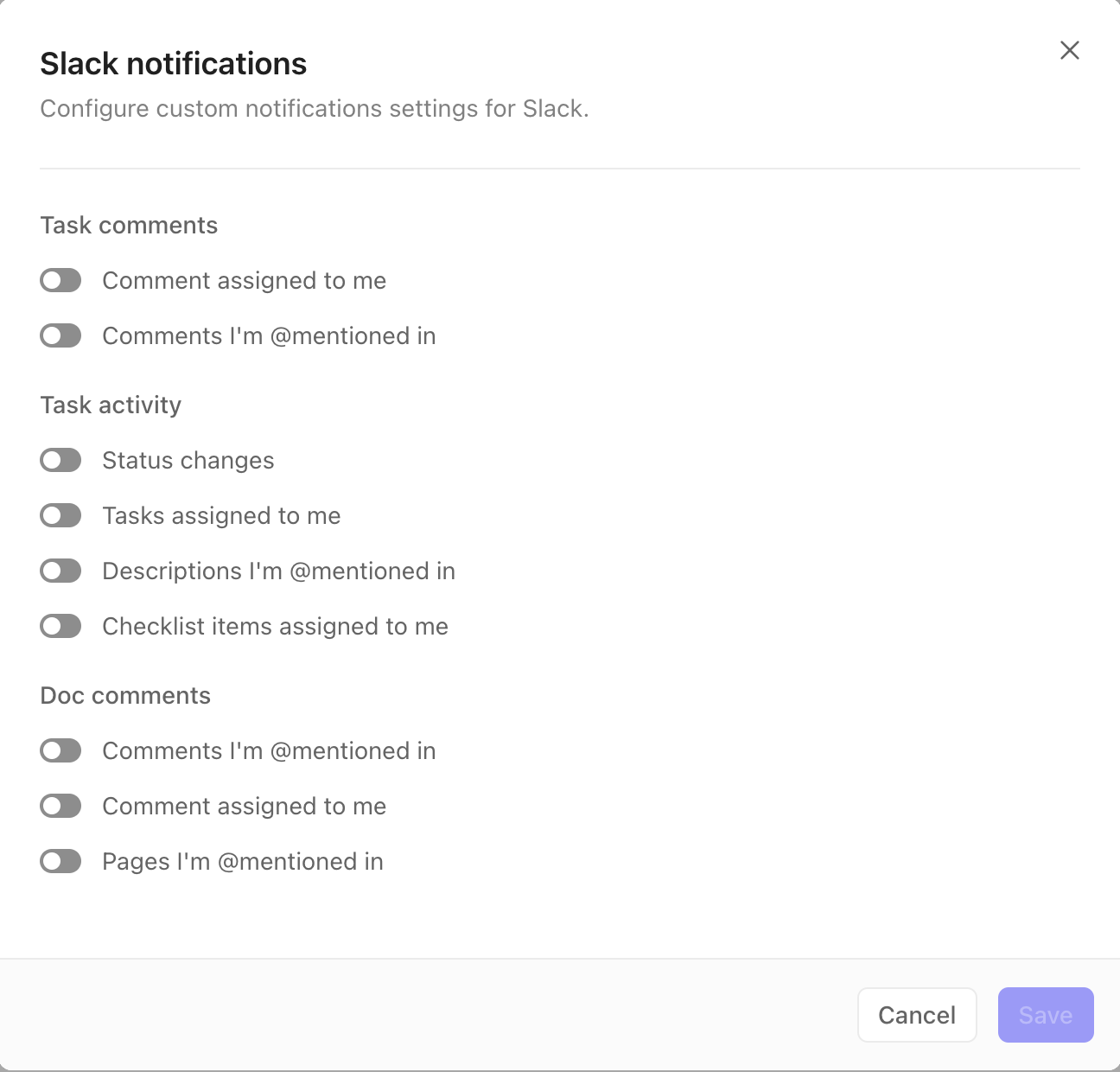The width and height of the screenshot is (1120, 1072).
Task: Click the 'Status changes' label text
Action: coord(188,460)
